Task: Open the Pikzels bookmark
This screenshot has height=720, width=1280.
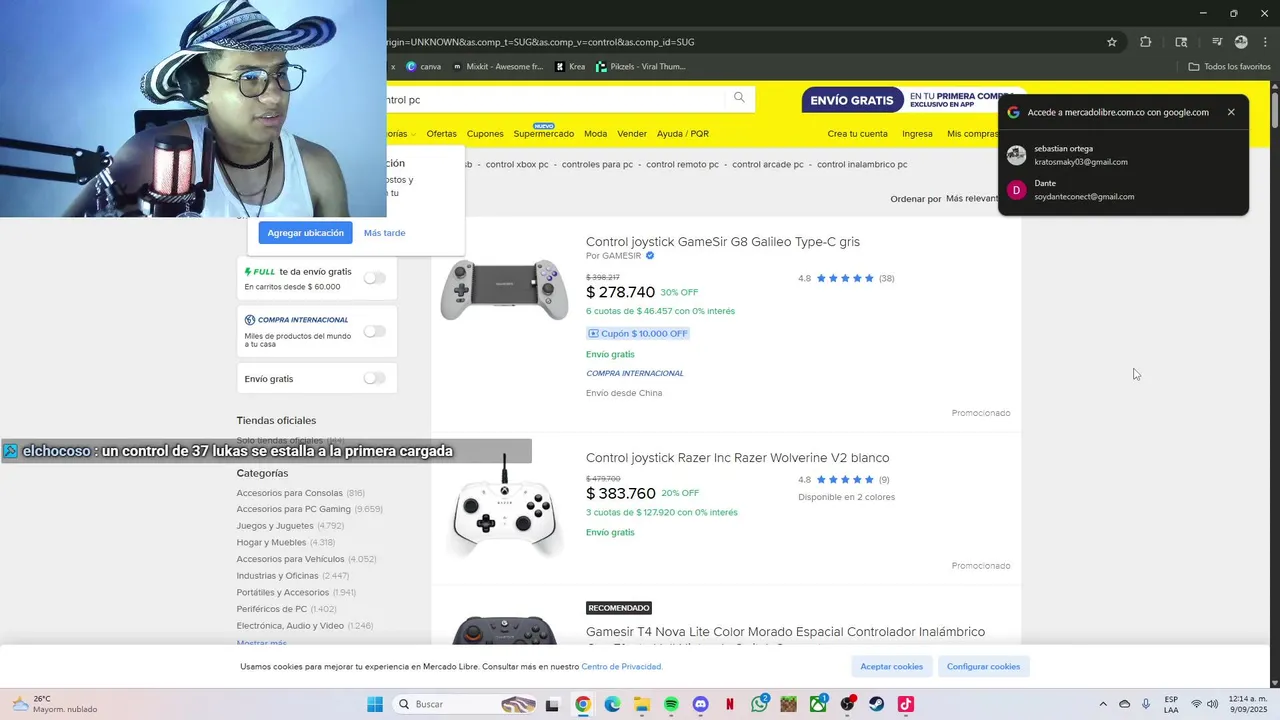Action: (x=641, y=67)
